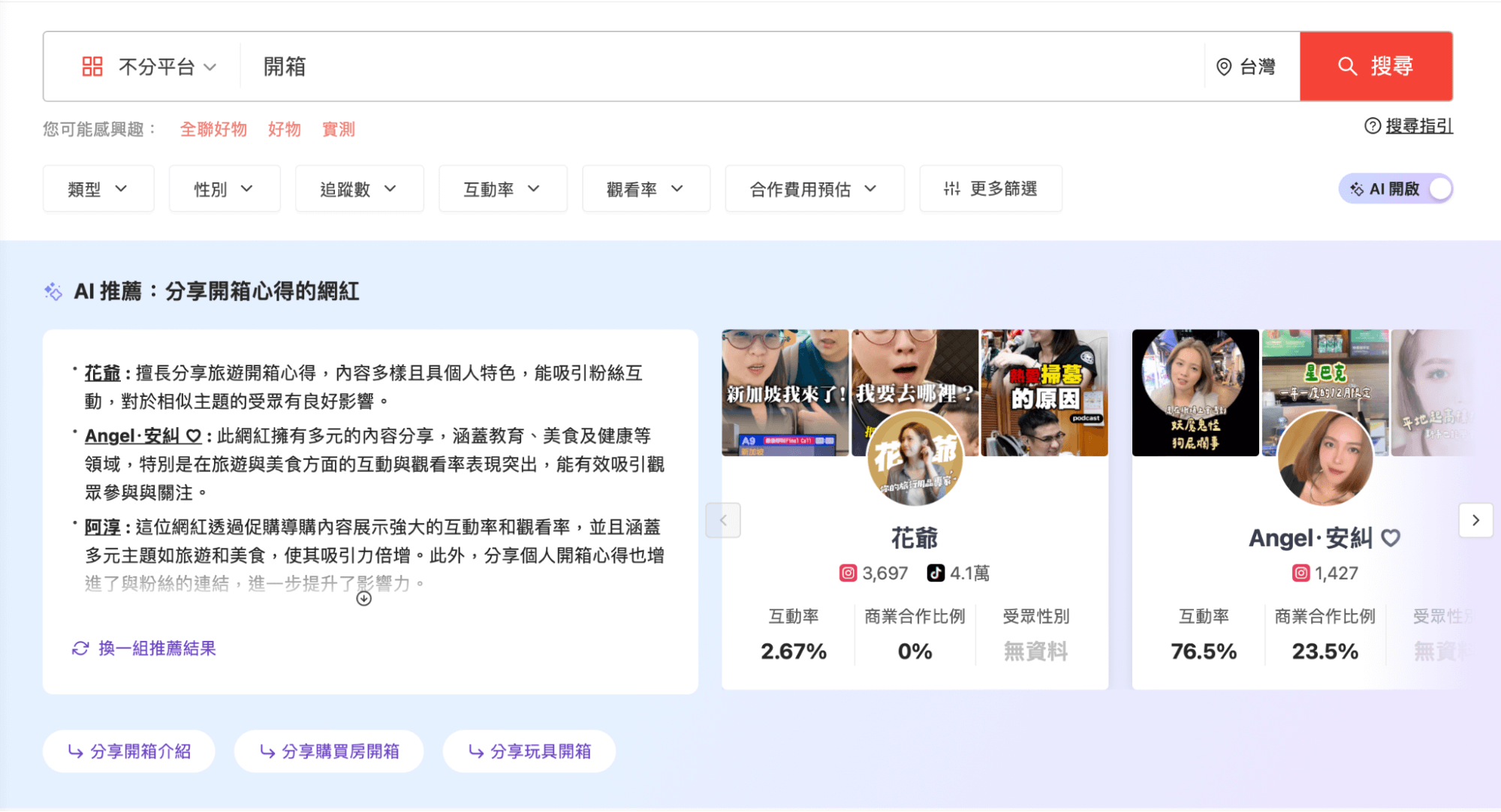The width and height of the screenshot is (1501, 812).
Task: Click the grid platform icon in search bar
Action: coord(92,67)
